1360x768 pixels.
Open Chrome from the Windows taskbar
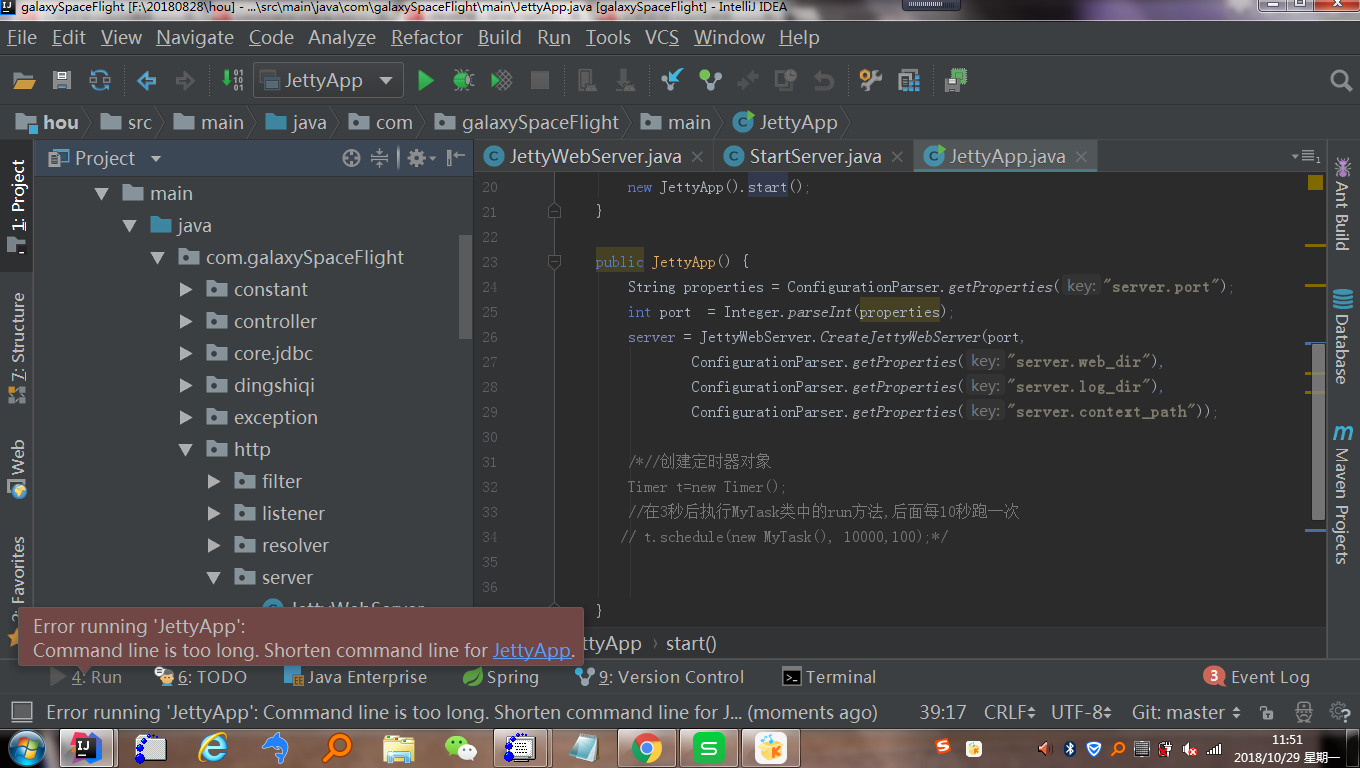647,748
